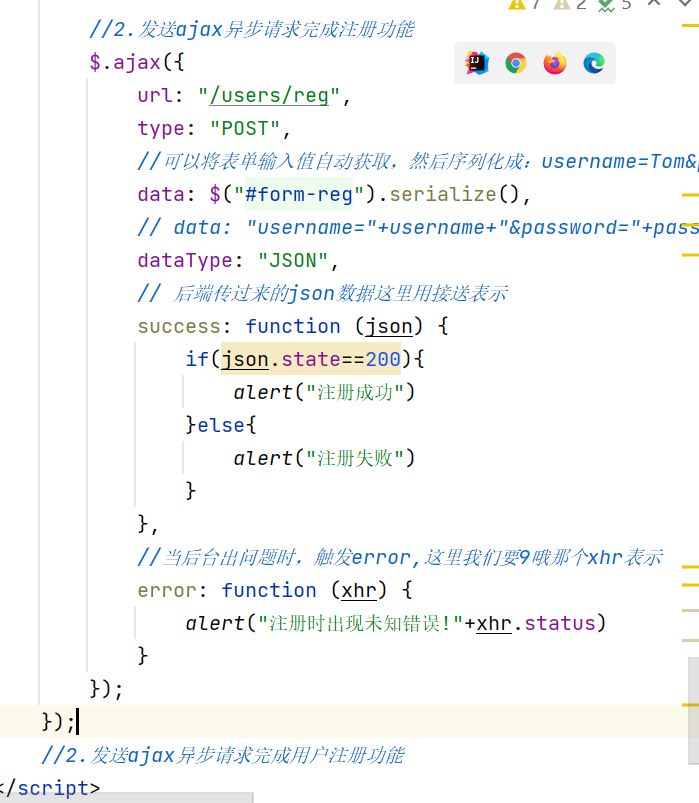This screenshot has height=803, width=699.
Task: Place the caret after the "});" on the highlighted line
Action: pos(76,722)
